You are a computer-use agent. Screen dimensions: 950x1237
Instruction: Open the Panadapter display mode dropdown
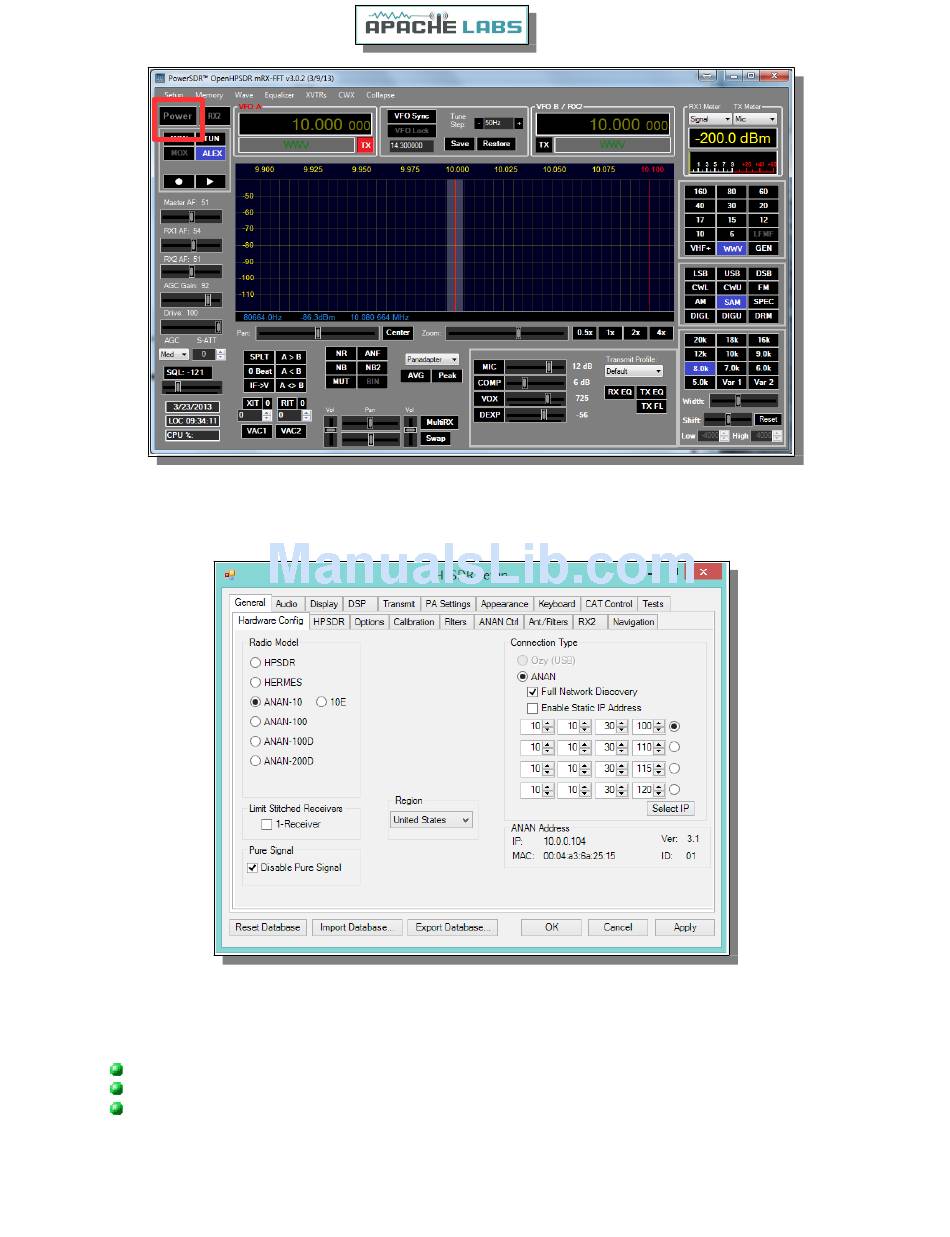[432, 359]
